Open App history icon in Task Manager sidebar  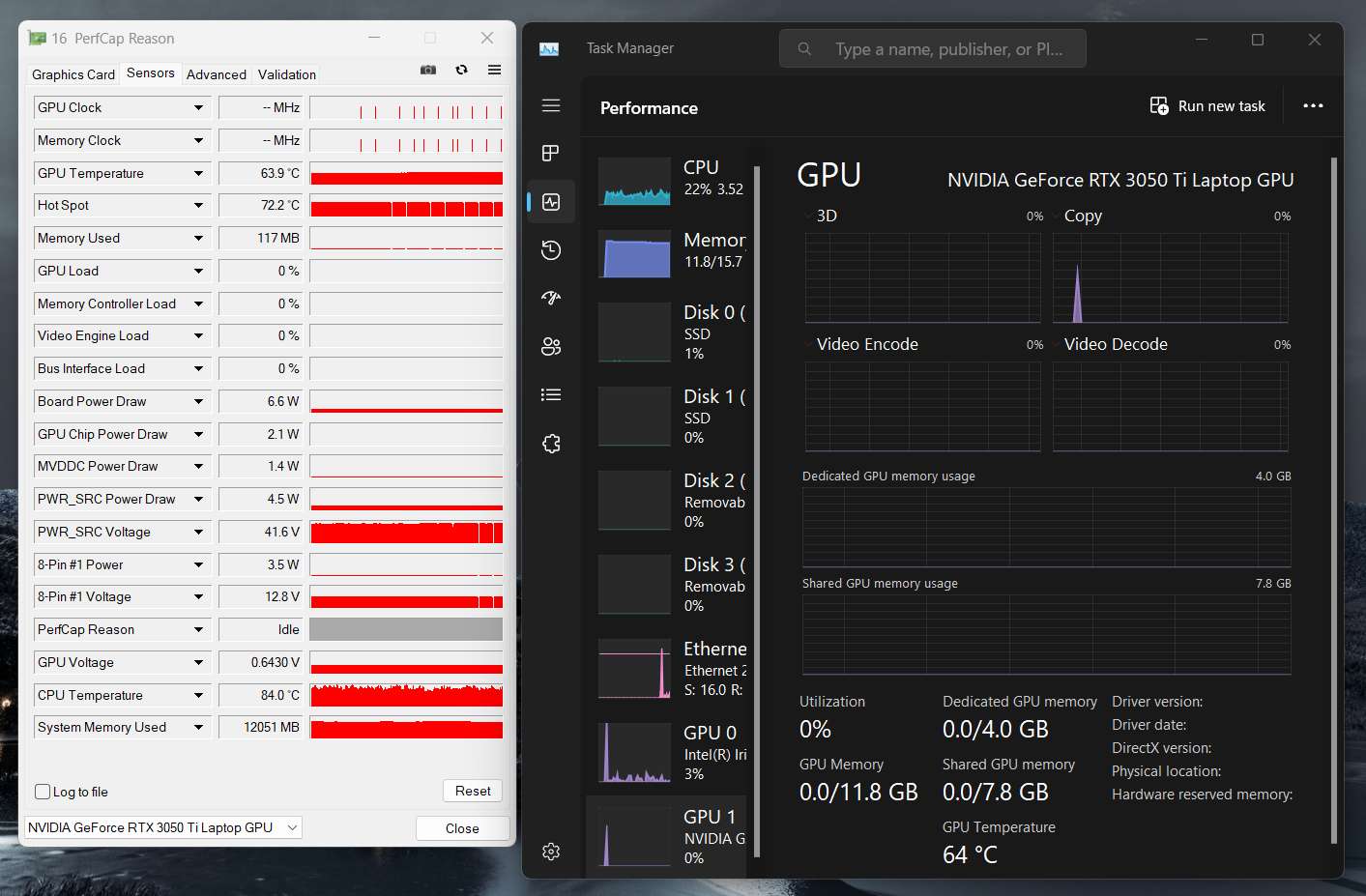[551, 250]
